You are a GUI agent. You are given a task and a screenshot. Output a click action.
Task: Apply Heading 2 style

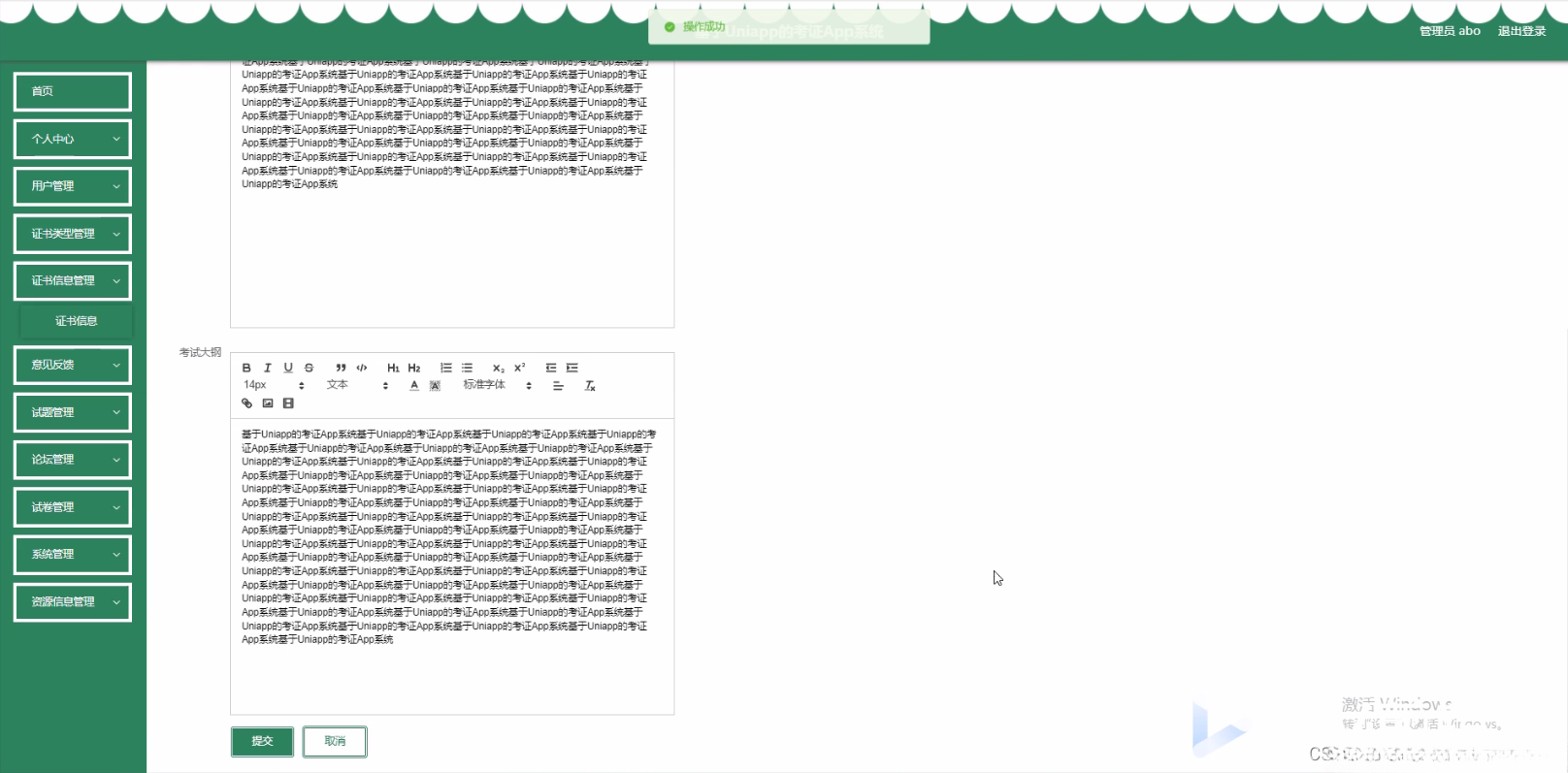(x=414, y=368)
